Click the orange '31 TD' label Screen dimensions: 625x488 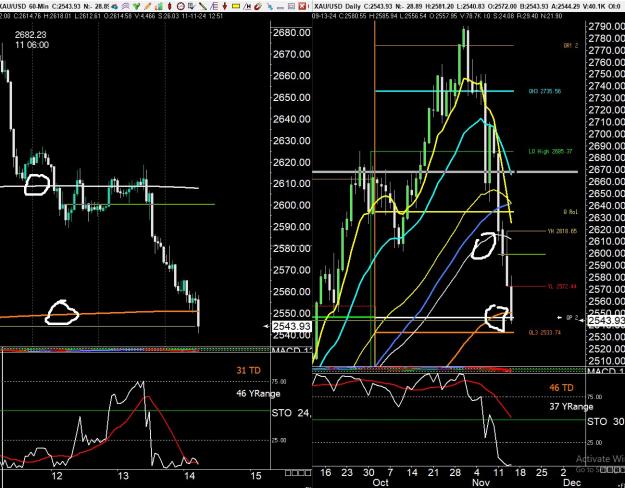click(248, 370)
